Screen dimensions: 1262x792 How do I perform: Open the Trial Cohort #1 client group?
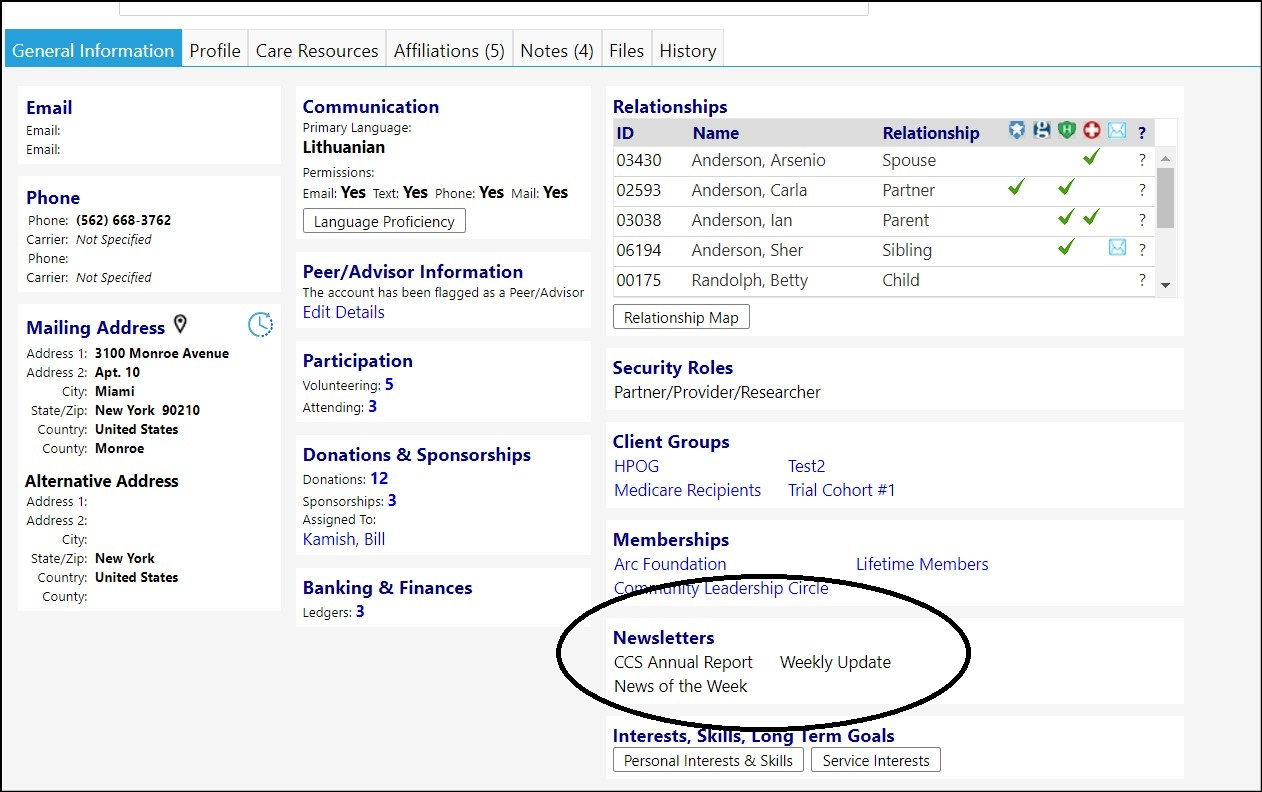pos(841,490)
